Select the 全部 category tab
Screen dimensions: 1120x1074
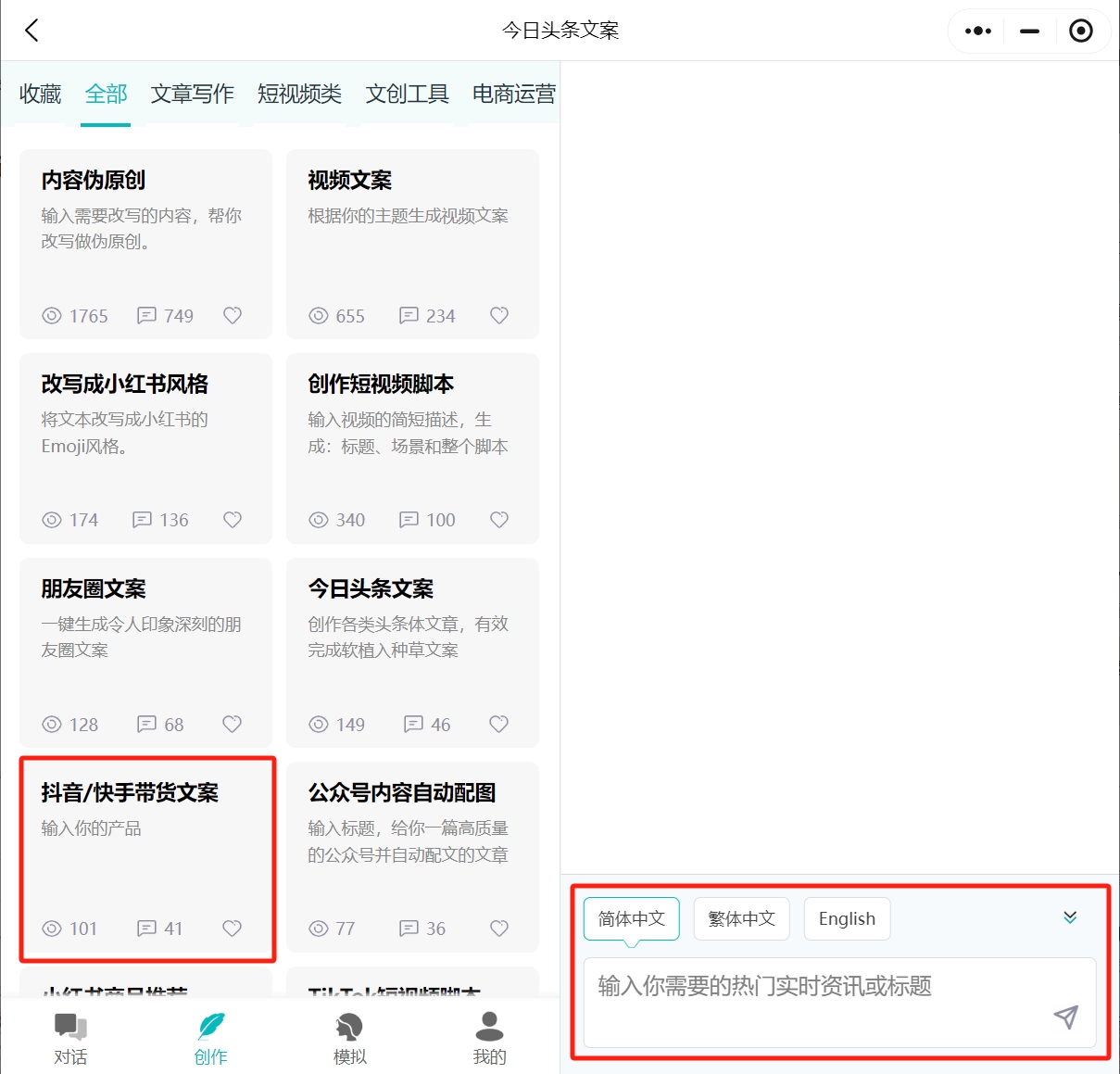[106, 94]
